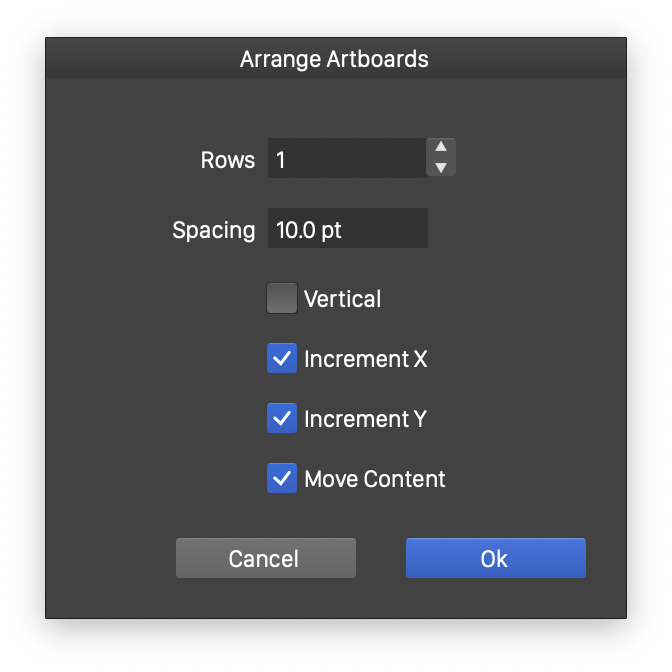Click the 10.0 pt value text
Viewport: 672px width, 672px height.
[x=309, y=230]
